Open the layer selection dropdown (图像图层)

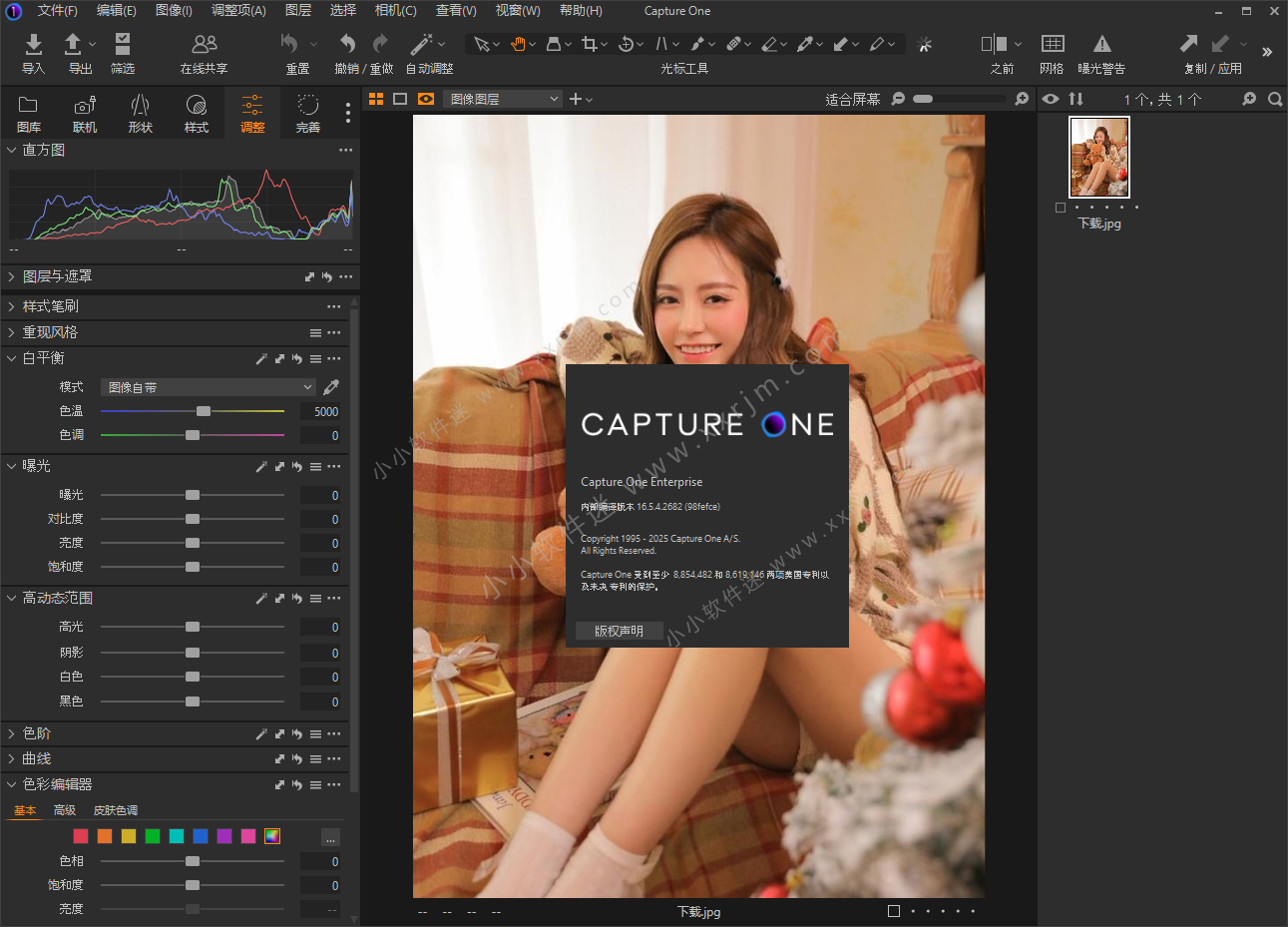pos(503,99)
